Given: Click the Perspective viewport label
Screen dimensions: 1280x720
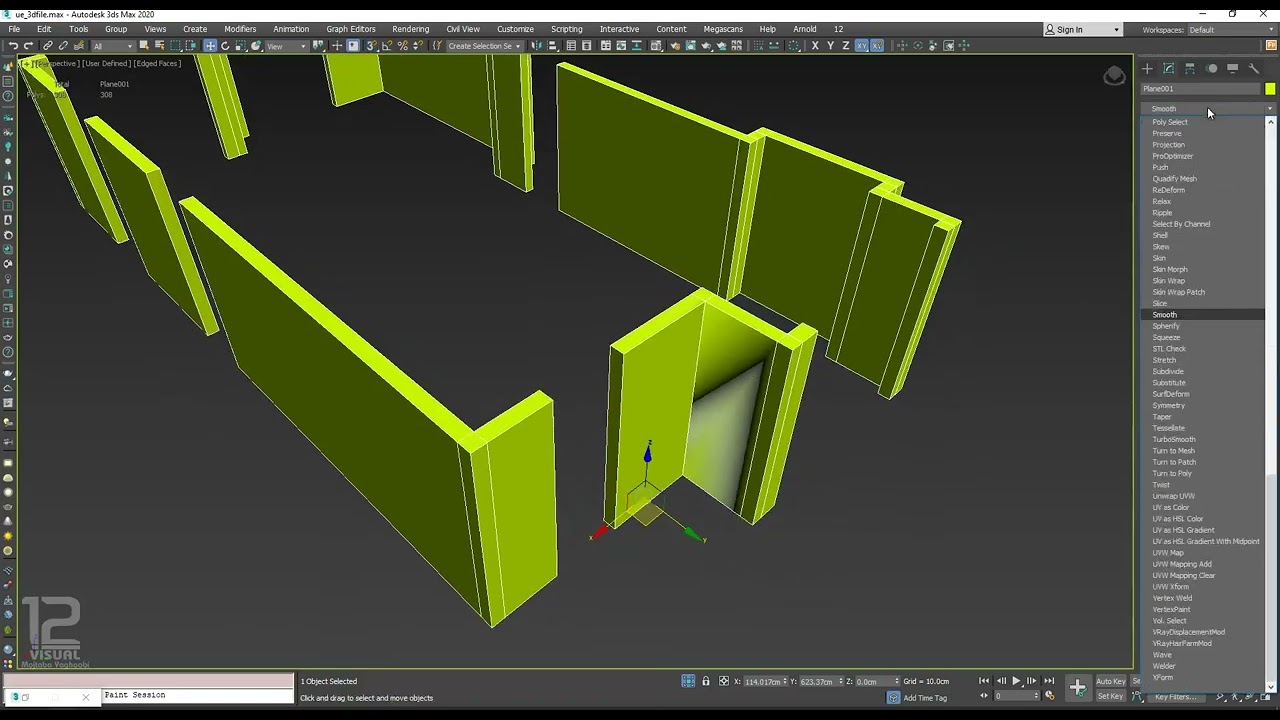Looking at the screenshot, I should click(x=56, y=63).
